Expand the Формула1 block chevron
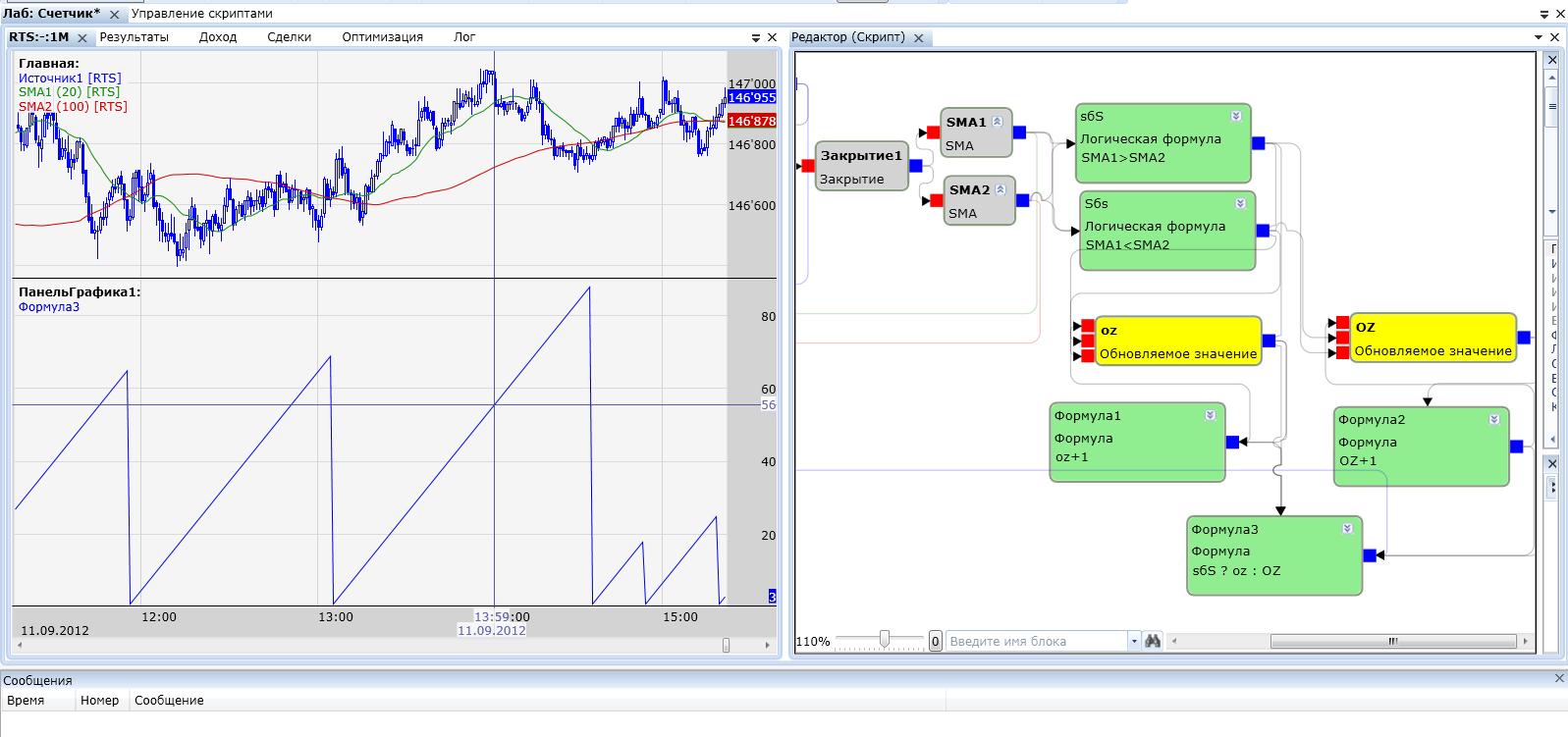 1211,415
